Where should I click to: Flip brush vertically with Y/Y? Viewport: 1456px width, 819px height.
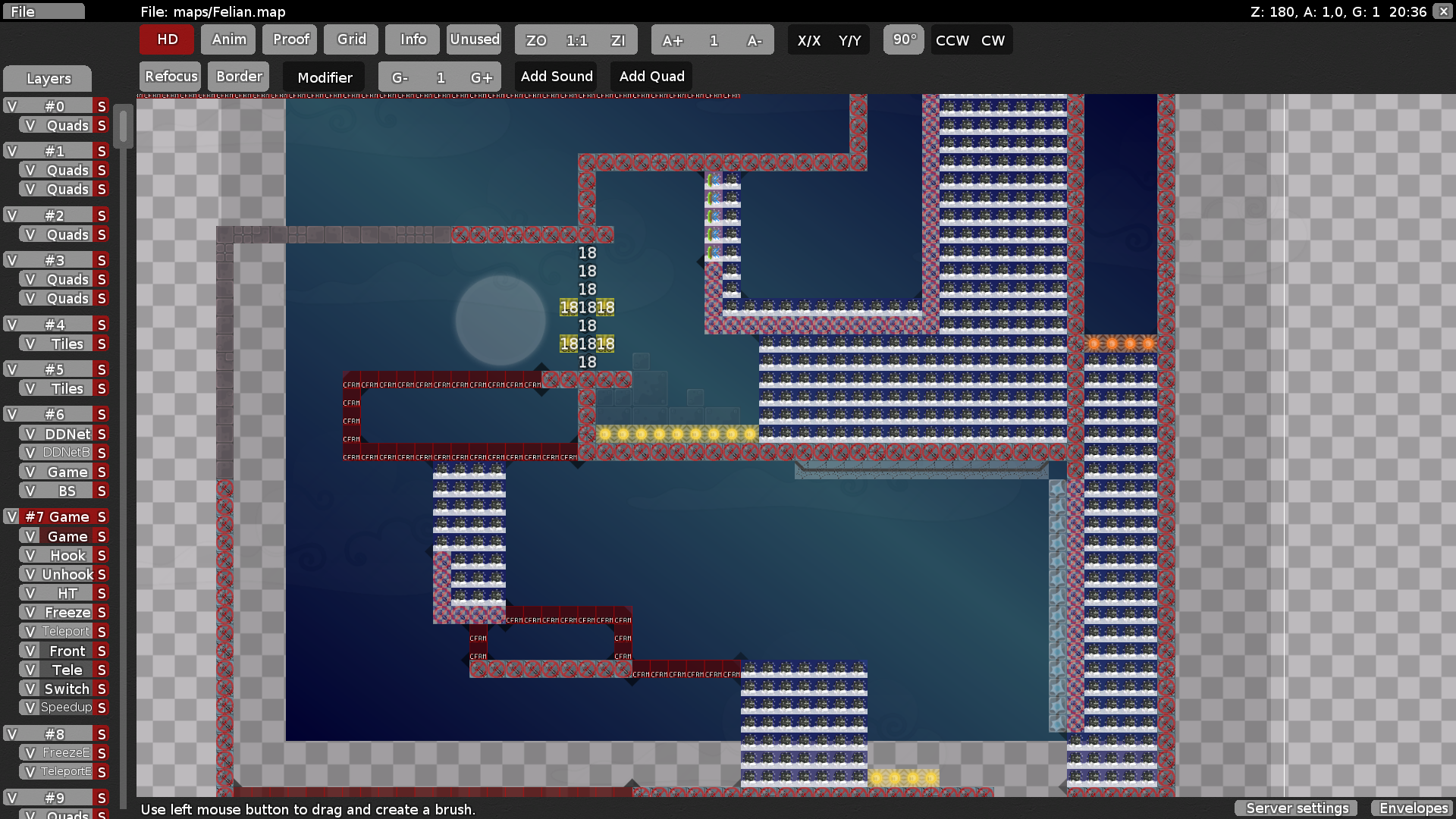pos(849,40)
